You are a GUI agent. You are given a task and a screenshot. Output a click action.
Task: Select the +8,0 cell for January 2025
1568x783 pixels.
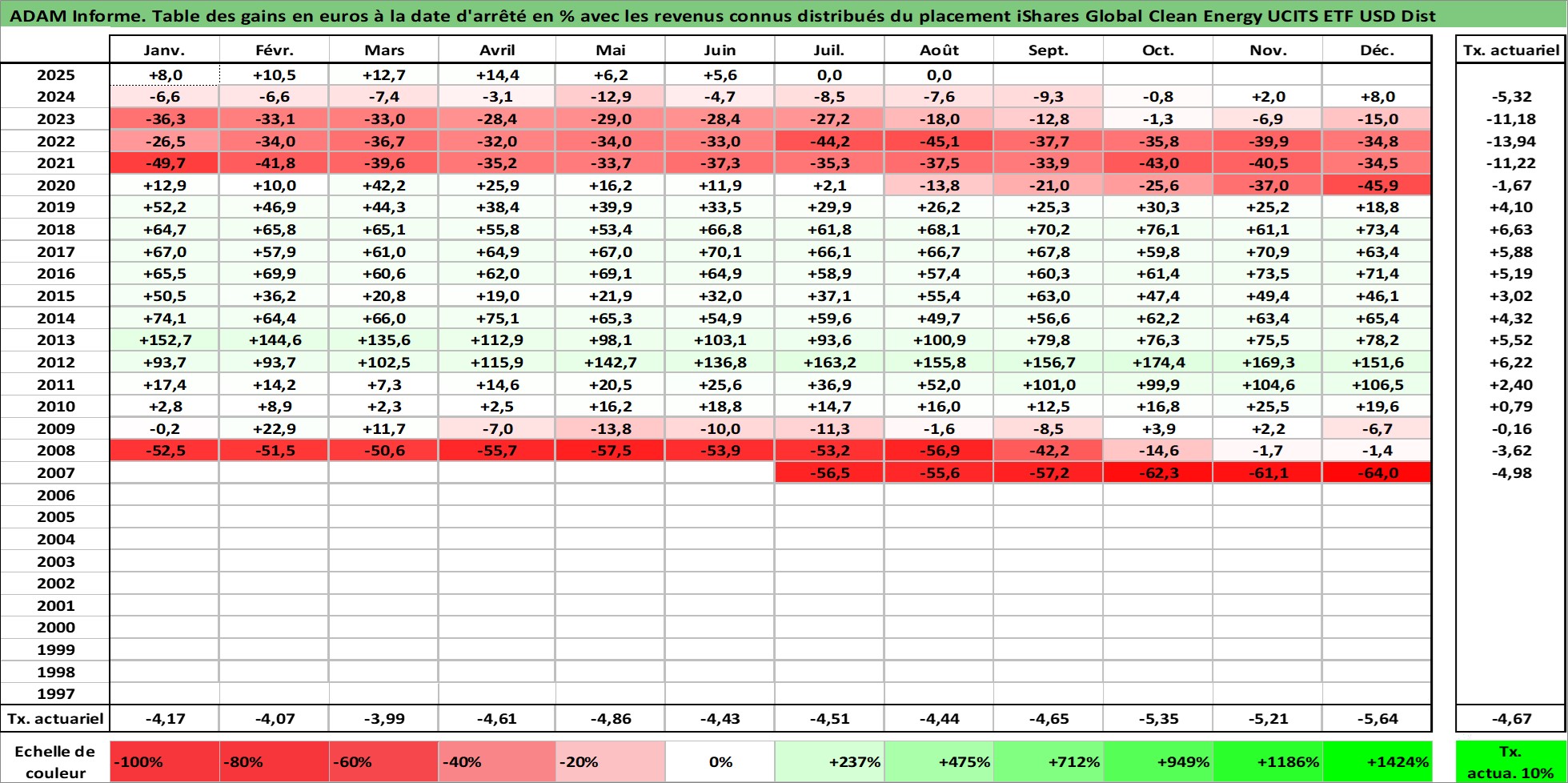(164, 74)
